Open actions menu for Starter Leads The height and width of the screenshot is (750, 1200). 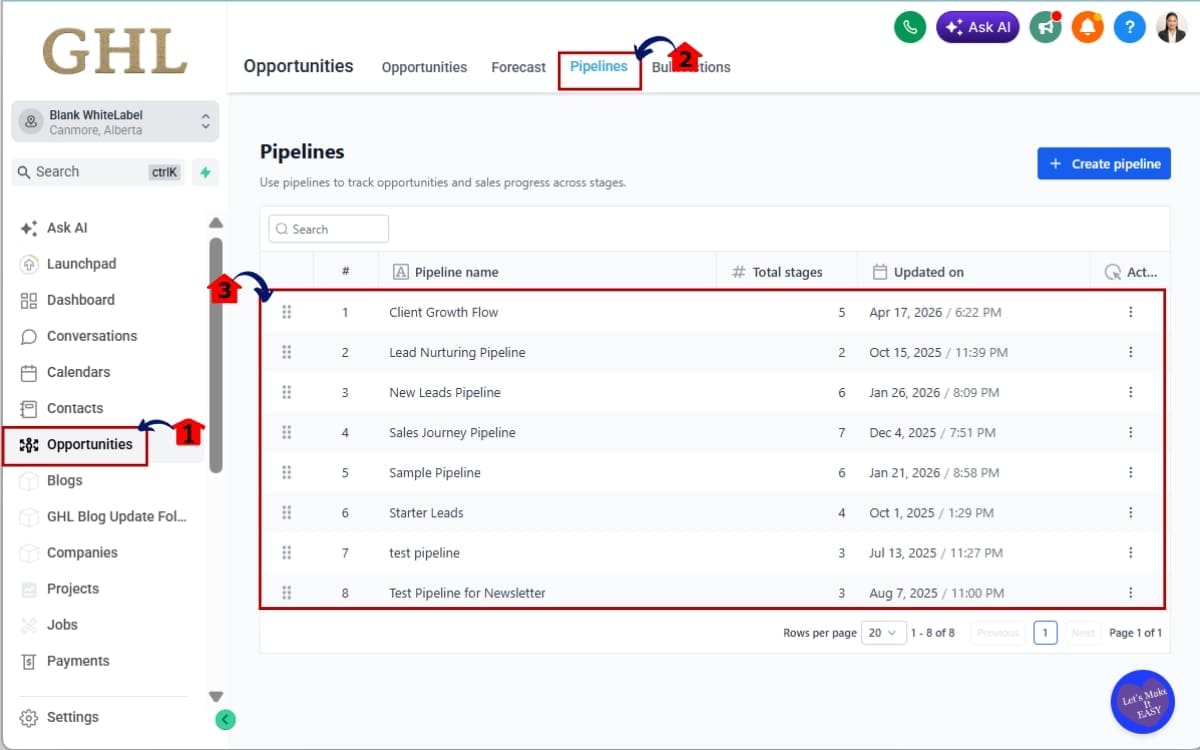click(x=1130, y=512)
